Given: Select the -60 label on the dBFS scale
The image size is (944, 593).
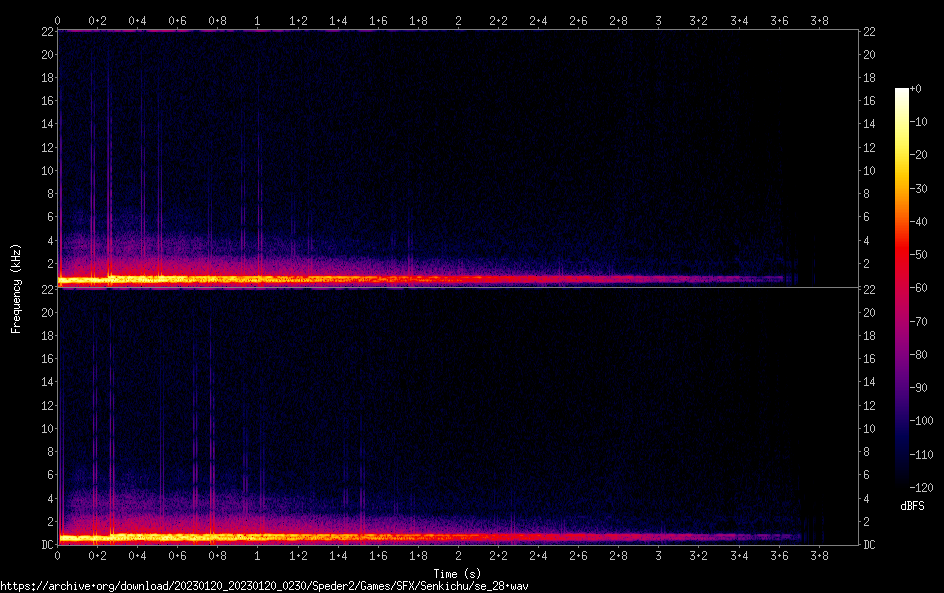Looking at the screenshot, I should [915, 288].
